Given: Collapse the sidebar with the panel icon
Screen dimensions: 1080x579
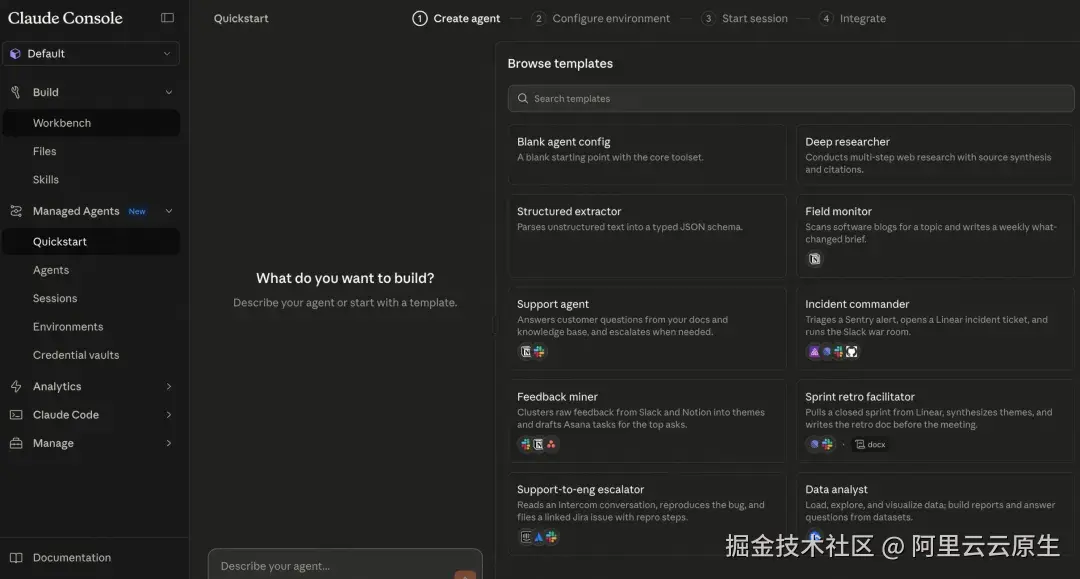Looking at the screenshot, I should tap(167, 18).
